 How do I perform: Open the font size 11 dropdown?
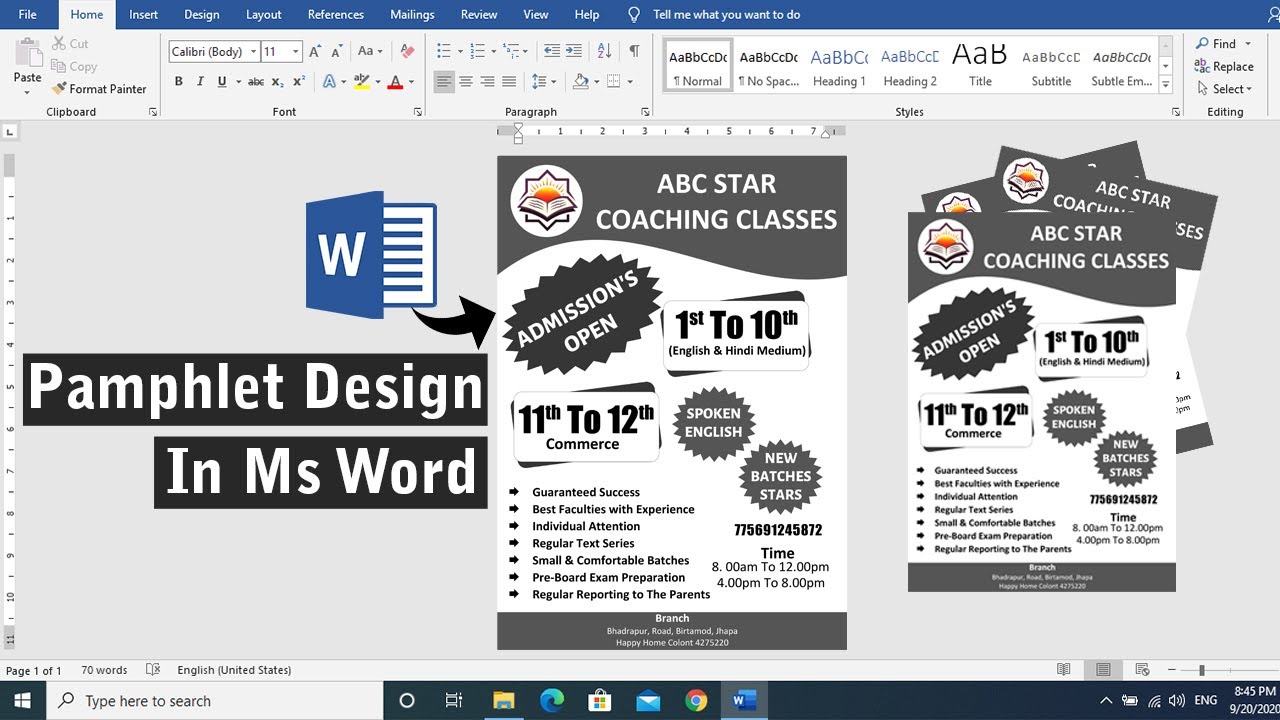click(296, 51)
